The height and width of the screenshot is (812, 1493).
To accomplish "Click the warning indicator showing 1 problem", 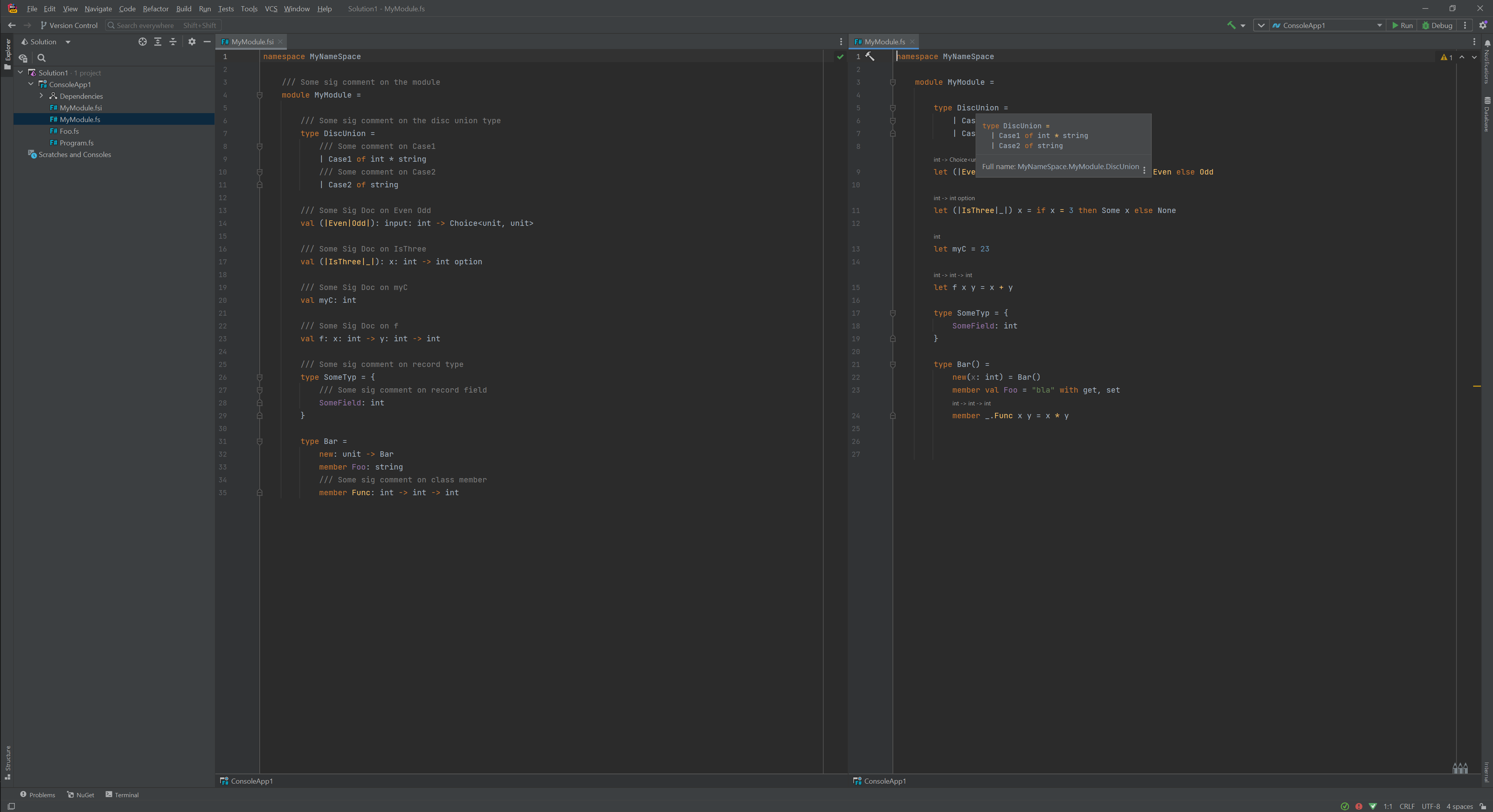I will tap(1446, 58).
